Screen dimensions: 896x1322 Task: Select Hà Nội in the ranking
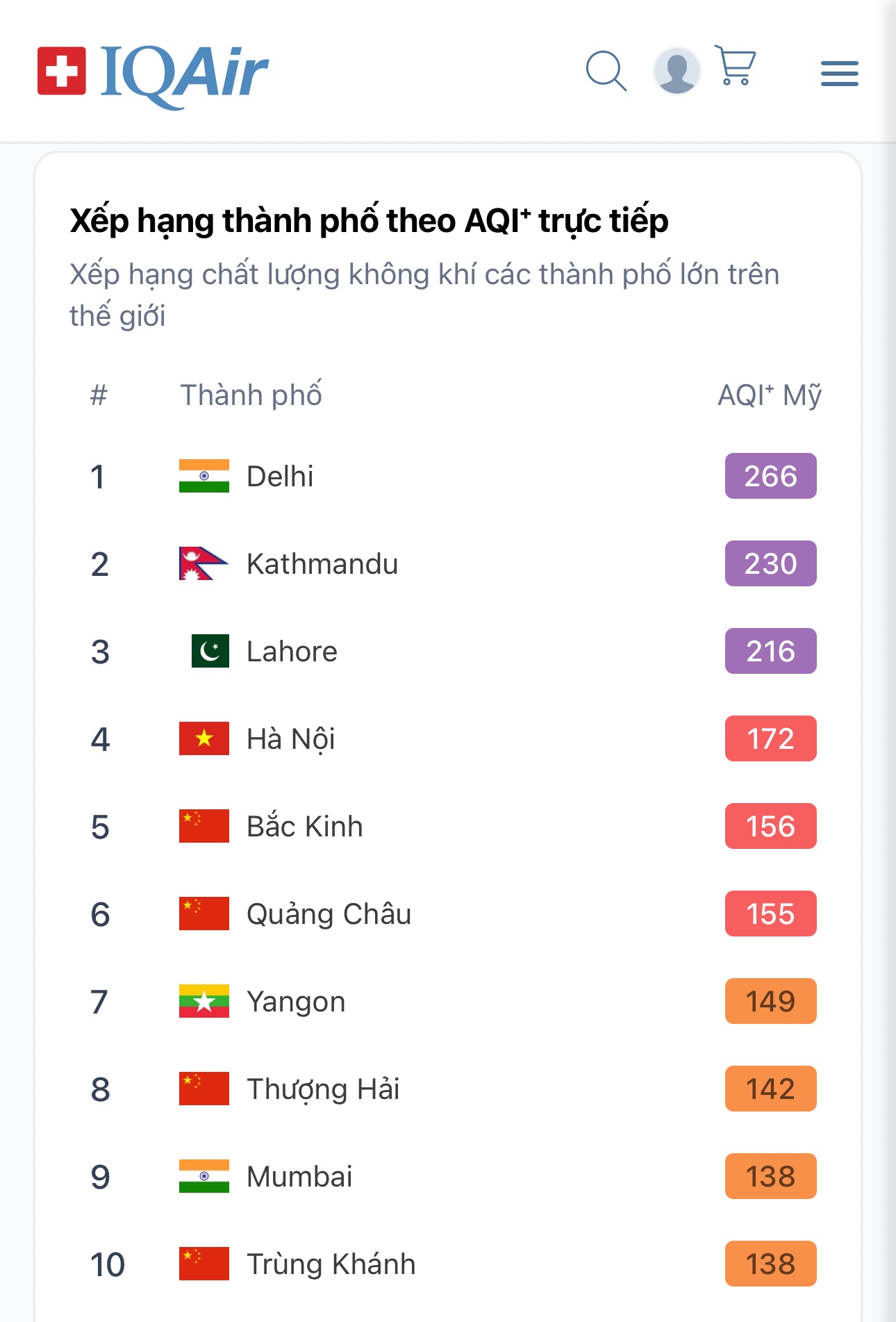coord(291,739)
